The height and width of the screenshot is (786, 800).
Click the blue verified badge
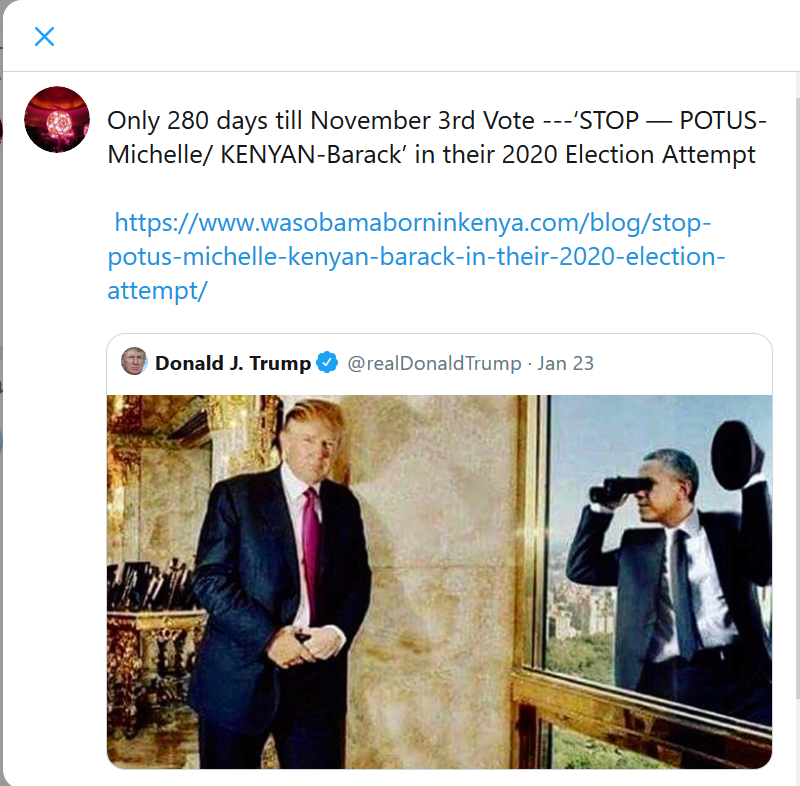point(327,363)
